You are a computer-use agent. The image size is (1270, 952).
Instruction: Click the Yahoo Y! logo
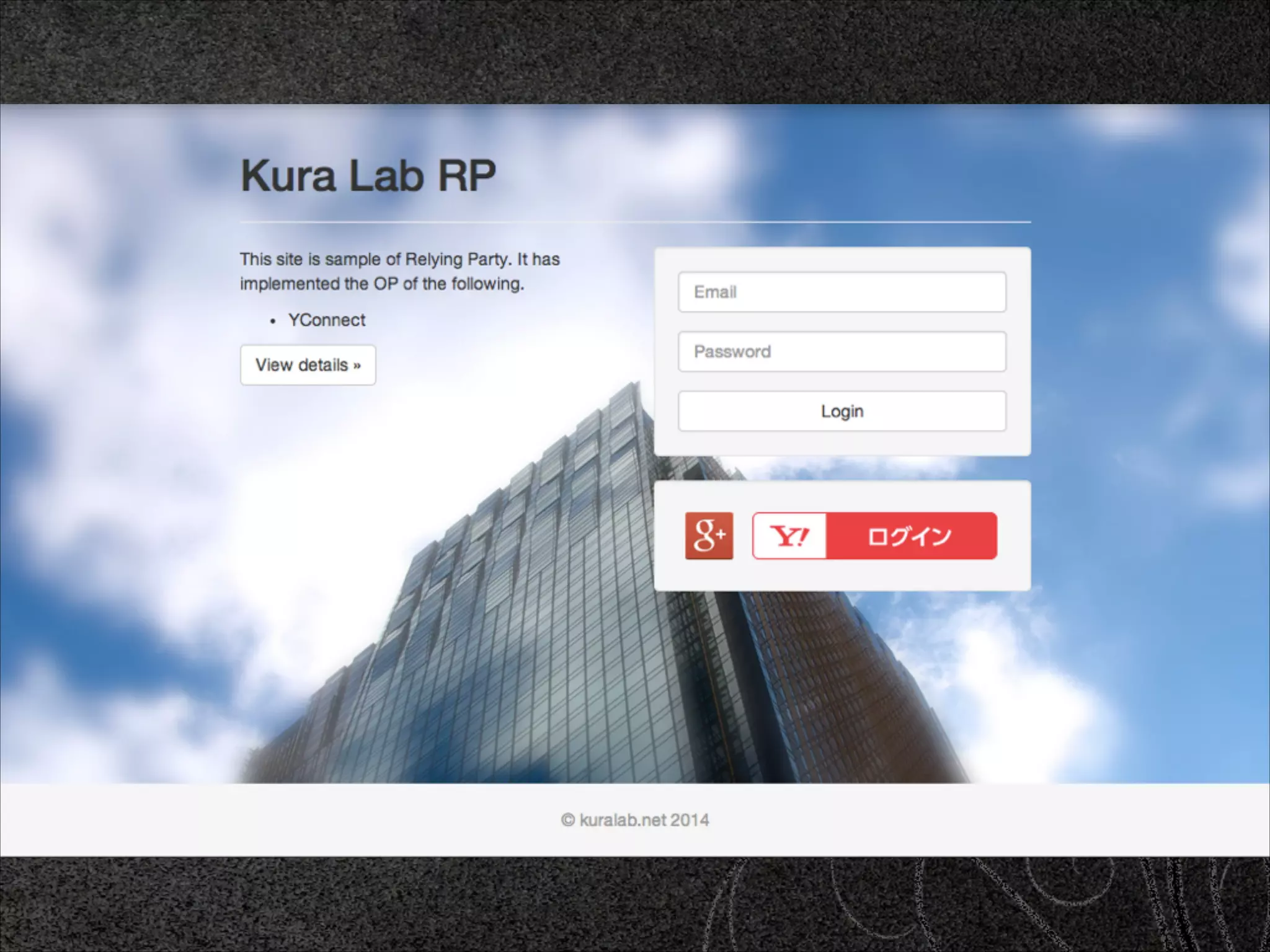pyautogui.click(x=789, y=535)
